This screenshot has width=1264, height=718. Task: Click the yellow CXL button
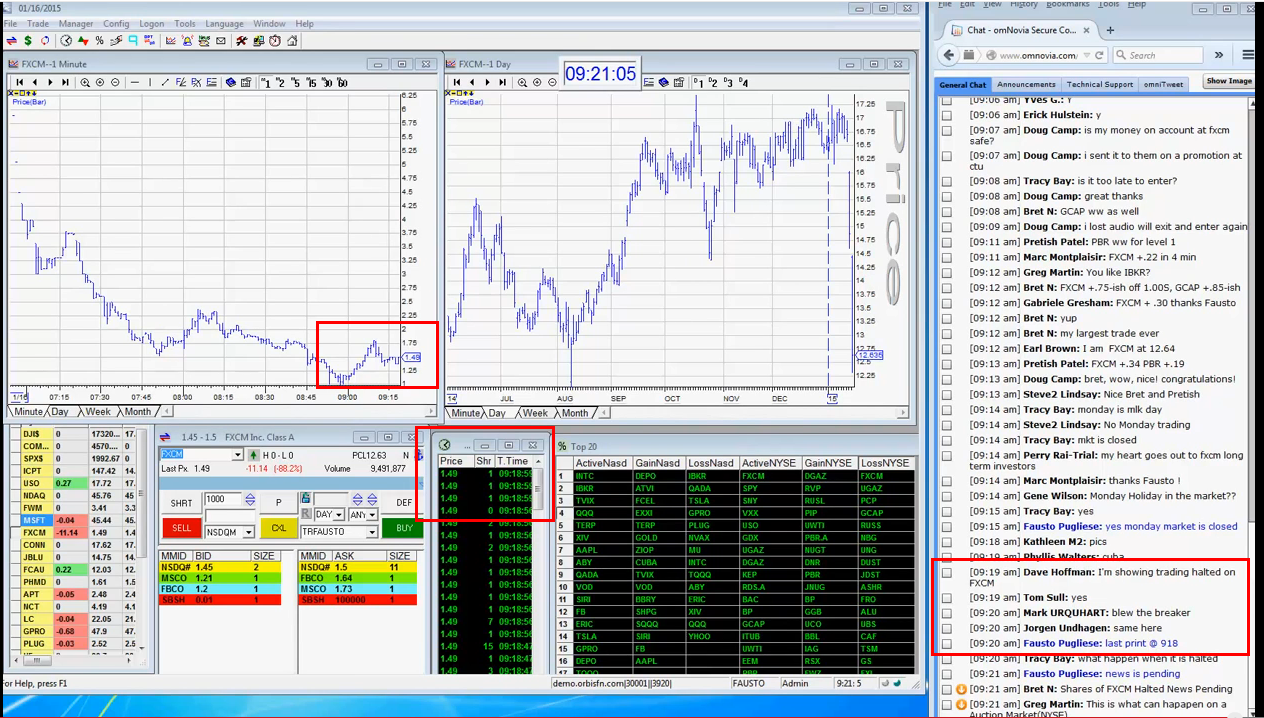[x=279, y=527]
